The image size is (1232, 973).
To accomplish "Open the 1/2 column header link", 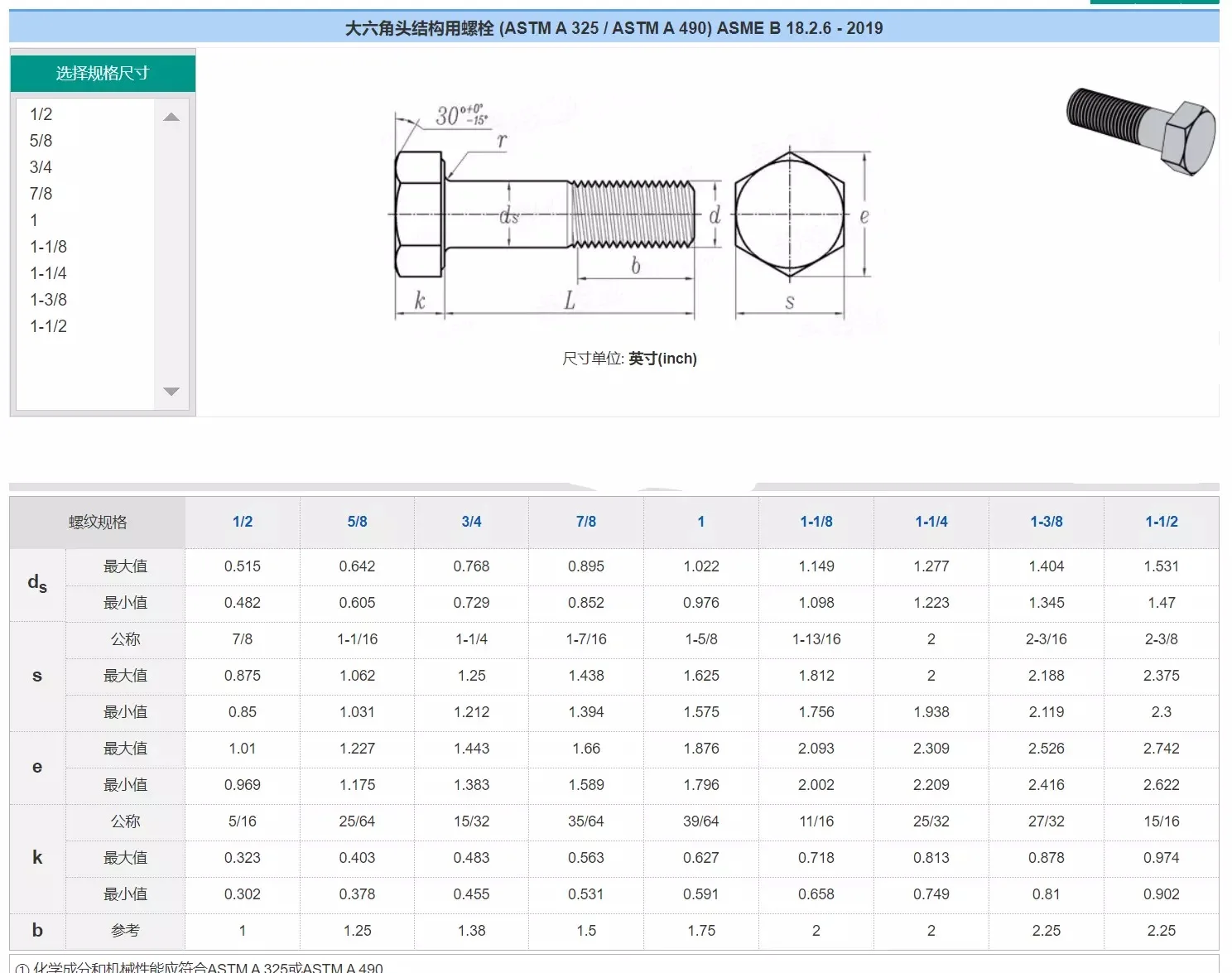I will (243, 522).
